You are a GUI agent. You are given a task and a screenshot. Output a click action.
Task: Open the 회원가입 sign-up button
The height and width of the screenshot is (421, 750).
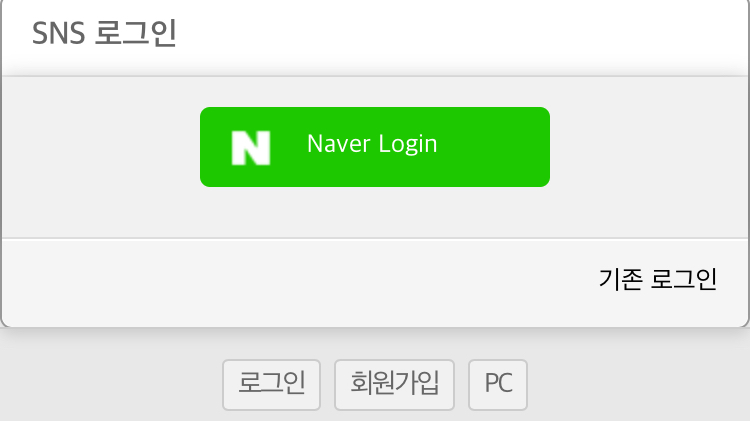[394, 385]
